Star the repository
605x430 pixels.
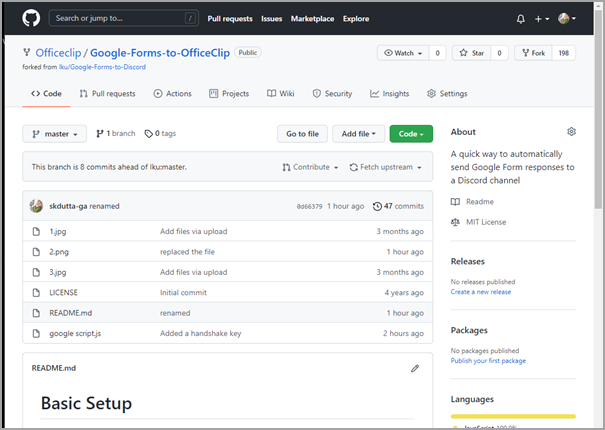pyautogui.click(x=472, y=53)
